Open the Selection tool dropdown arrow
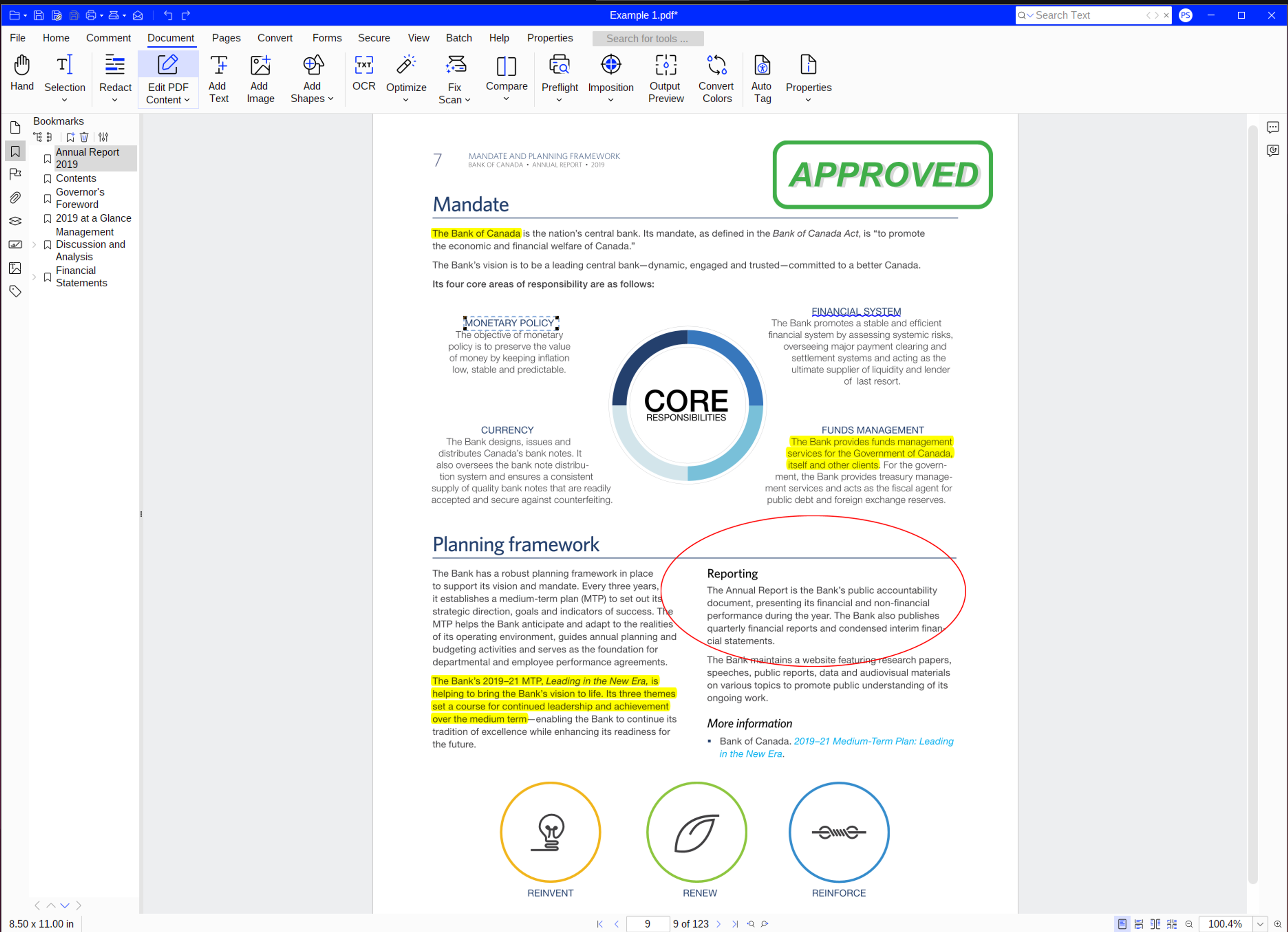 (64, 100)
